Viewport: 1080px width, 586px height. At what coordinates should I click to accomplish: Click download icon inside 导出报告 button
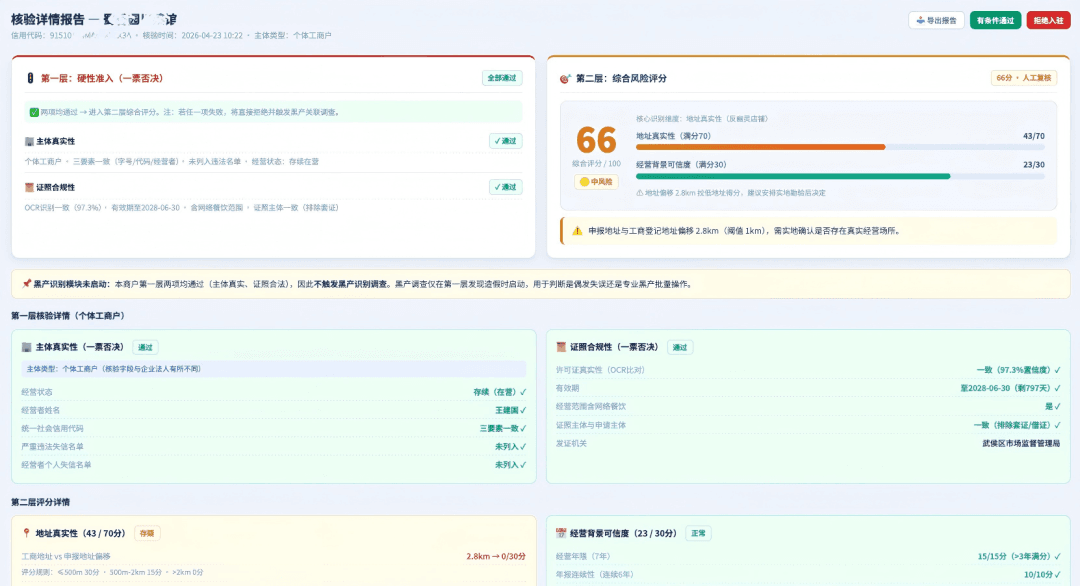pyautogui.click(x=920, y=21)
